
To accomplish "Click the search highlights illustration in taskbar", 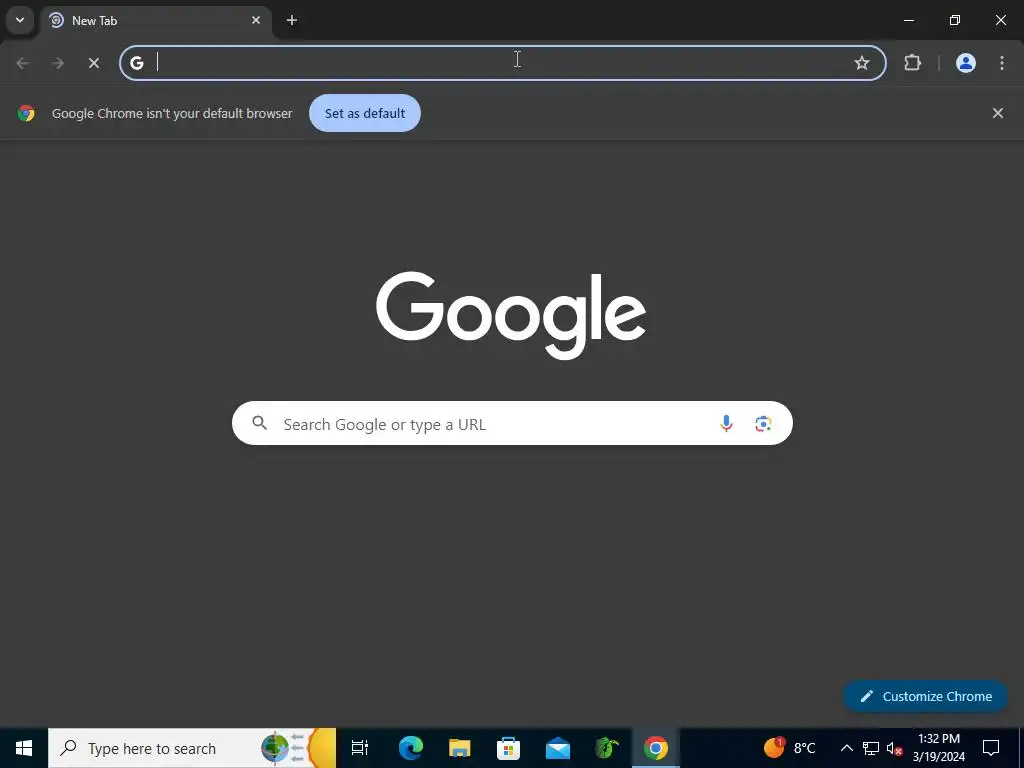I will (298, 748).
